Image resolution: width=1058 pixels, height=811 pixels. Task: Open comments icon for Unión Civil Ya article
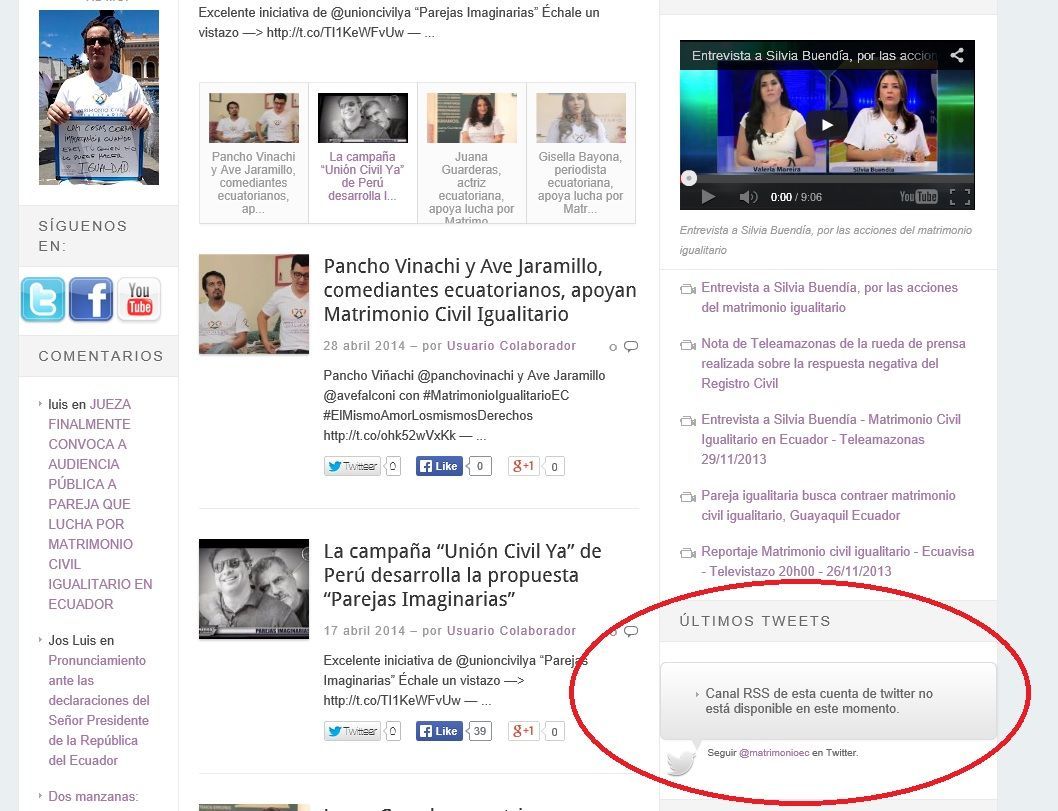pyautogui.click(x=631, y=632)
